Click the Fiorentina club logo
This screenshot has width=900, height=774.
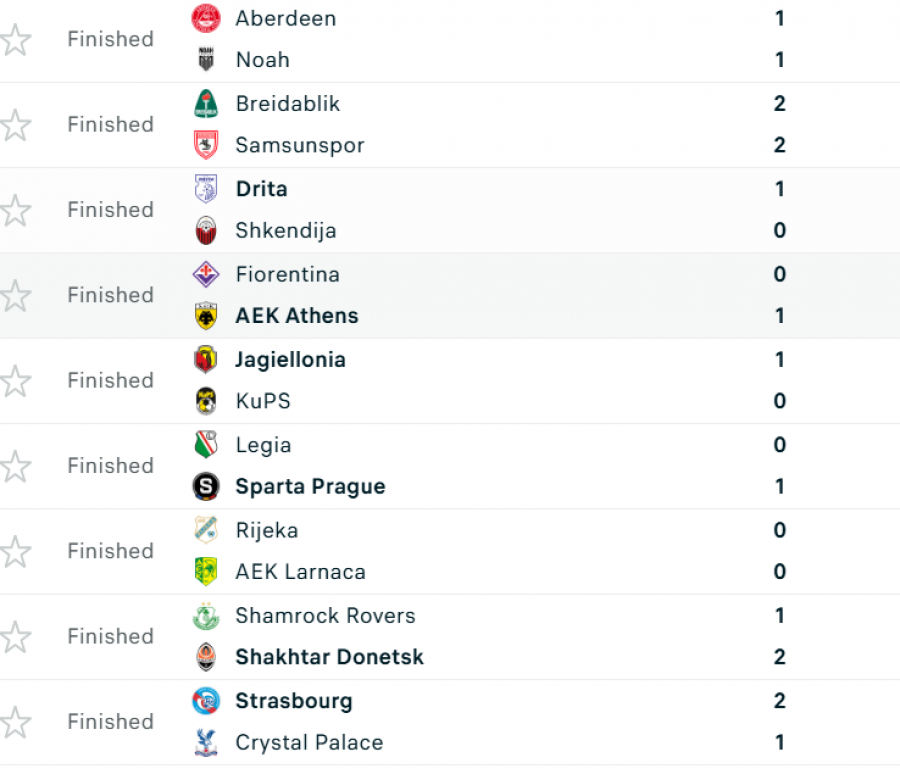205,274
